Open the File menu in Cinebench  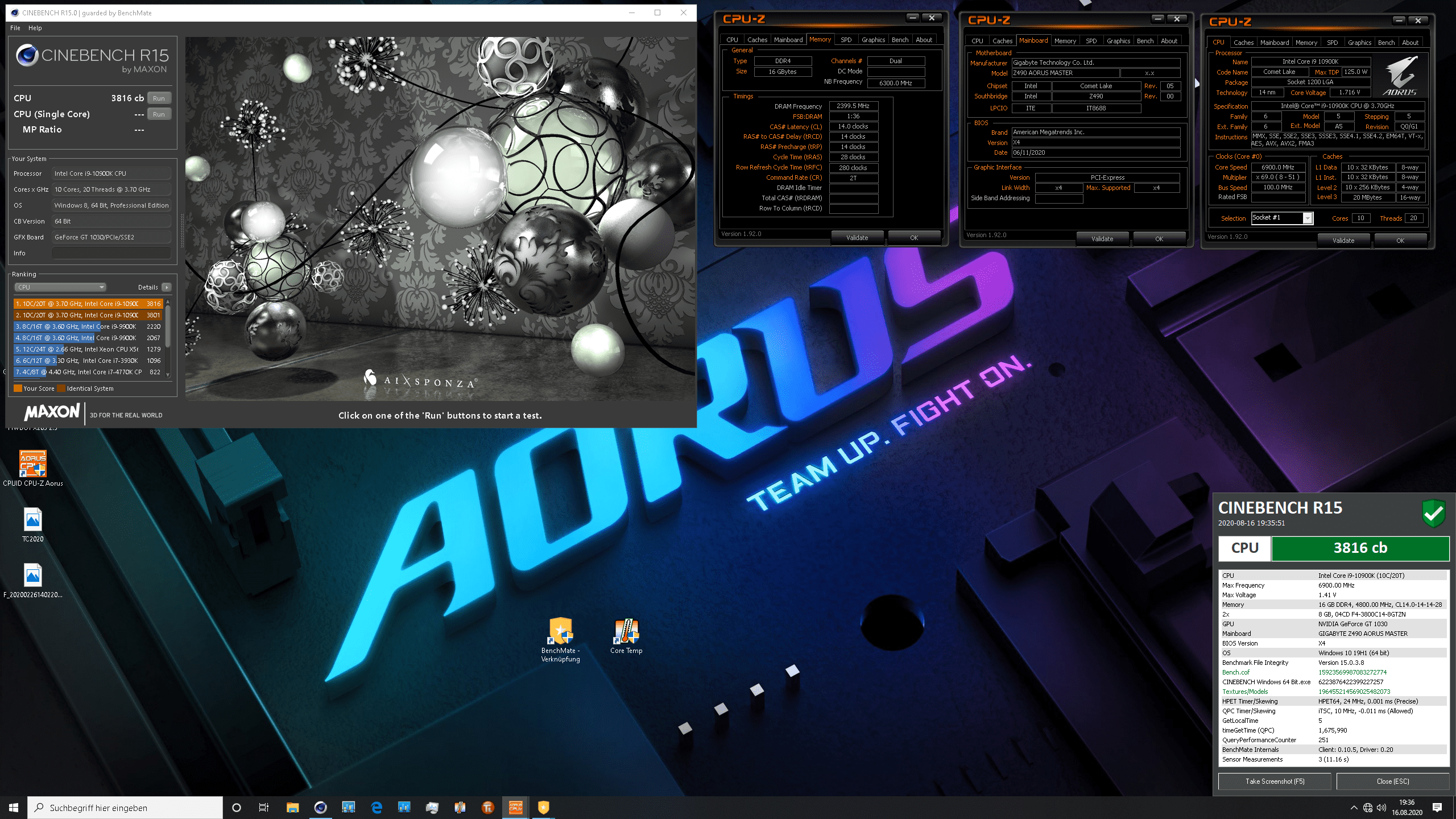(15, 28)
